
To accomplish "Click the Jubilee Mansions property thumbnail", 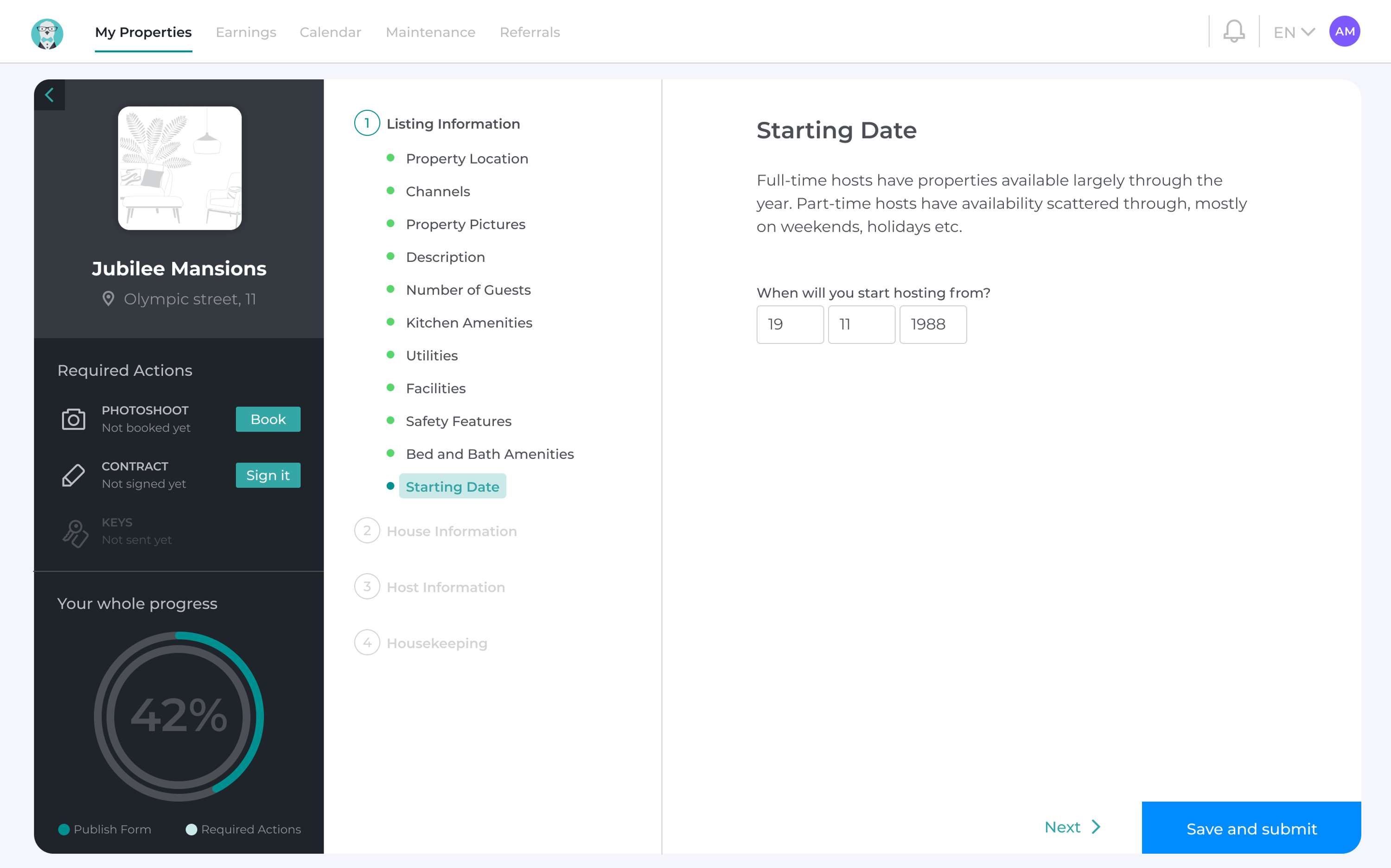I will tap(180, 168).
